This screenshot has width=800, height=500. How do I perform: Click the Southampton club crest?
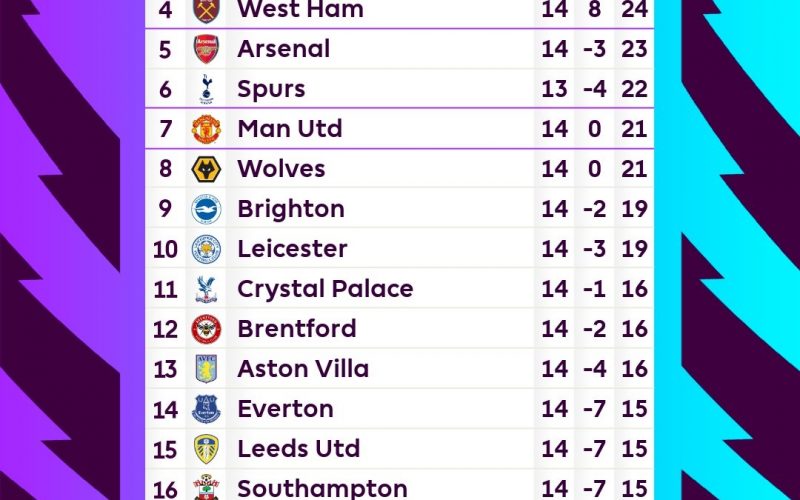[206, 487]
